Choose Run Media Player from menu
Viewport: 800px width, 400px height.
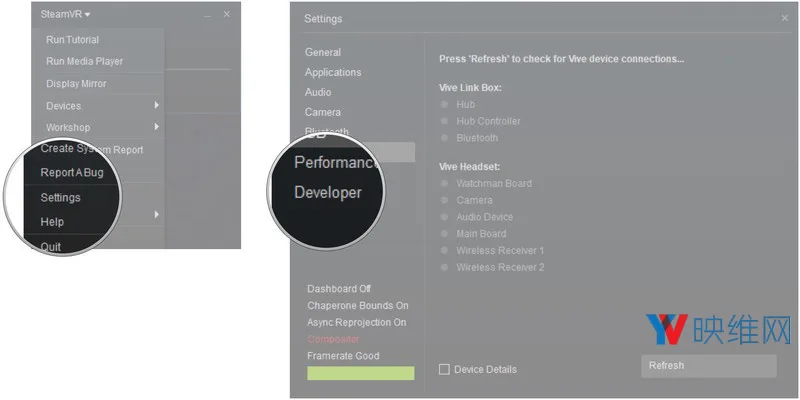[85, 61]
